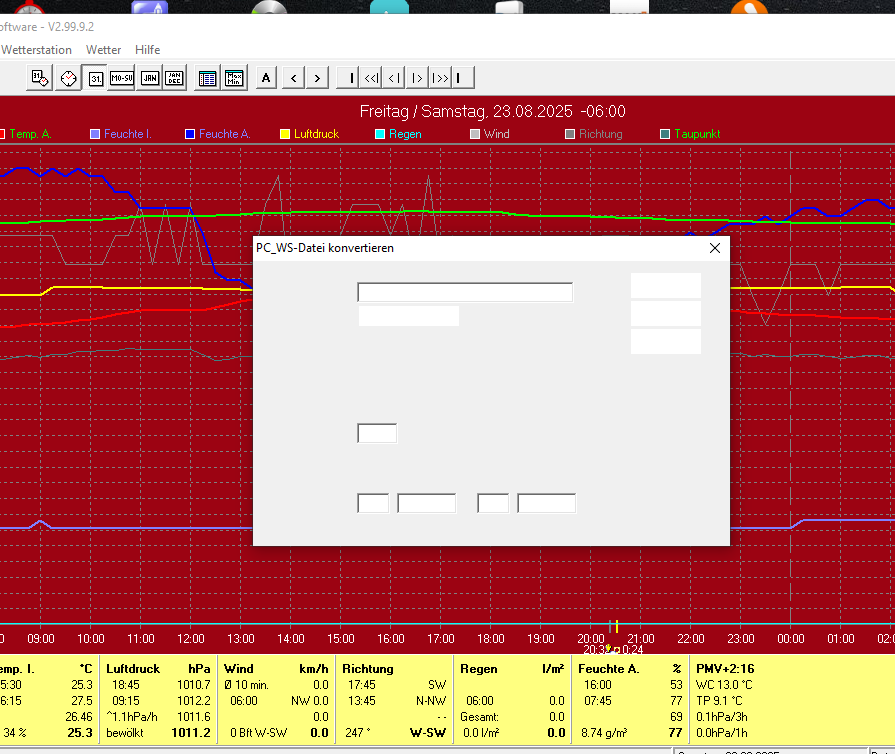Toggle the Regen legend checkbox

(x=380, y=134)
